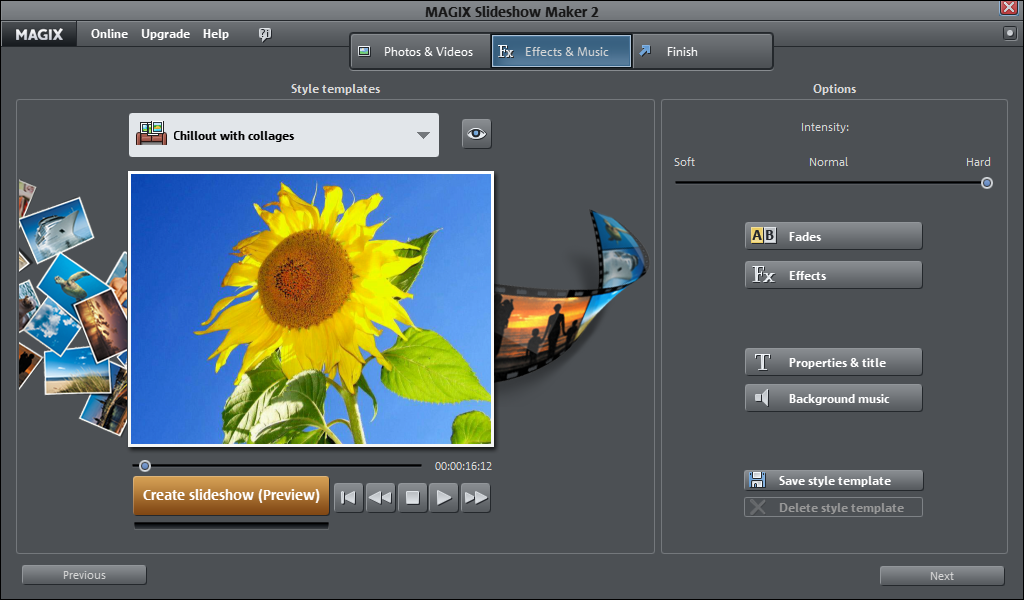Open Background music settings
Image resolution: width=1024 pixels, height=600 pixels.
point(833,398)
